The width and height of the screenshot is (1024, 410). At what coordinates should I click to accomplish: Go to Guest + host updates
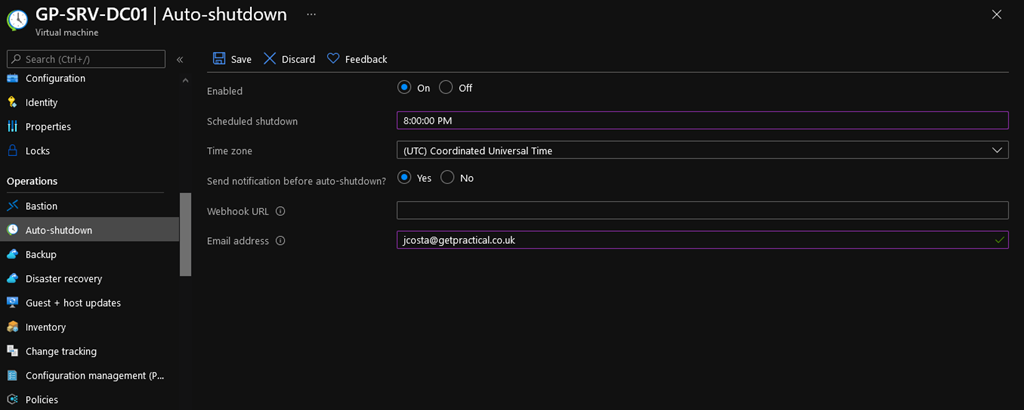73,303
